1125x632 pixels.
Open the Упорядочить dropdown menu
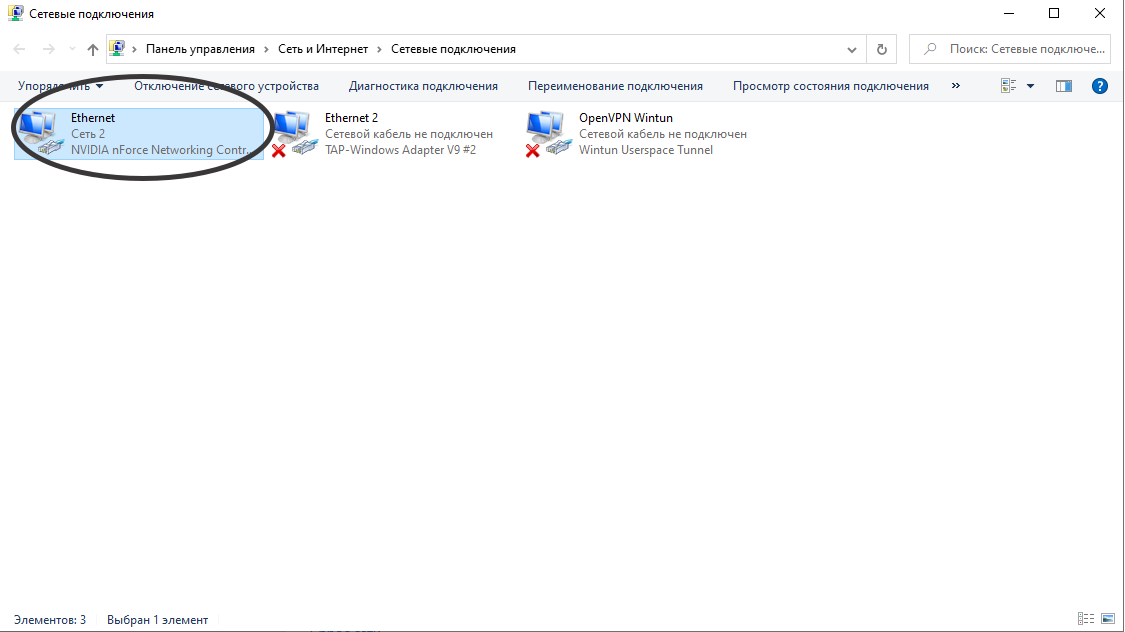click(x=60, y=86)
